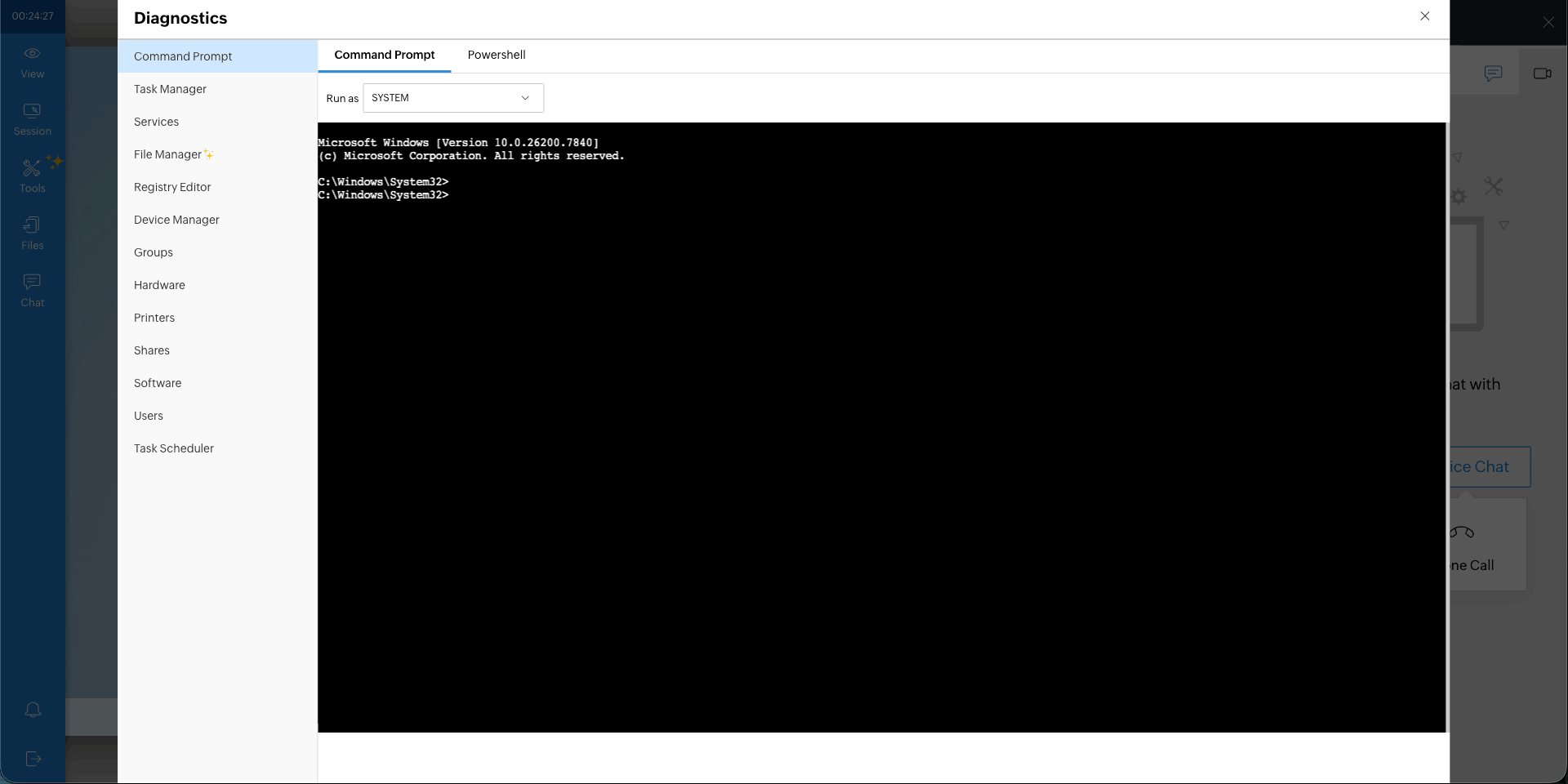Open Device Manager
1568x784 pixels.
[x=217, y=220]
